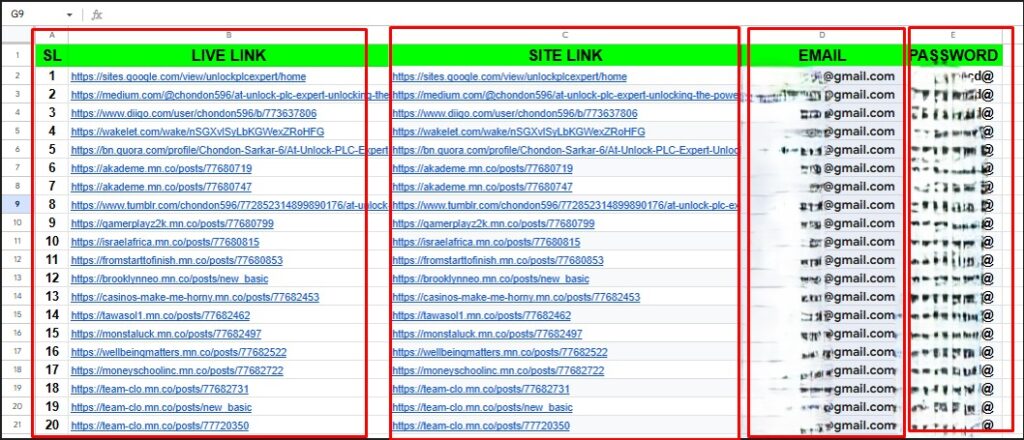
Task: Open wakelet.com link in SITE LINK column
Action: pyautogui.click(x=519, y=131)
